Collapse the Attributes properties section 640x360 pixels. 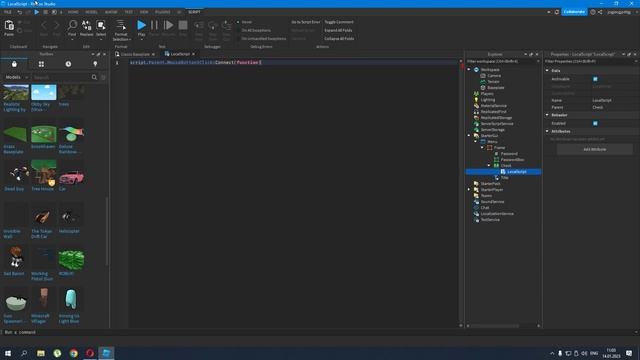pyautogui.click(x=547, y=131)
